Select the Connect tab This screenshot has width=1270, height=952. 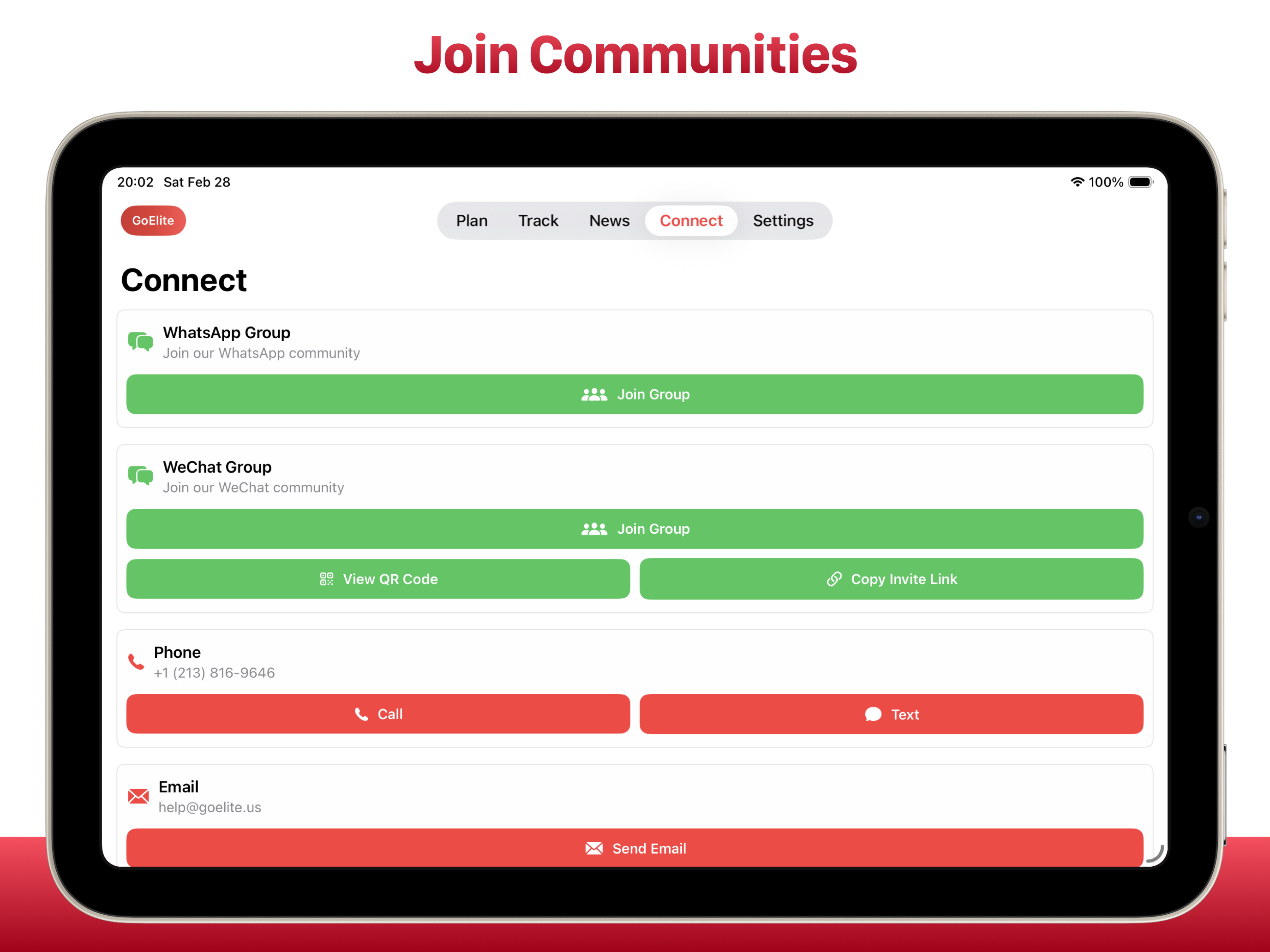(691, 221)
